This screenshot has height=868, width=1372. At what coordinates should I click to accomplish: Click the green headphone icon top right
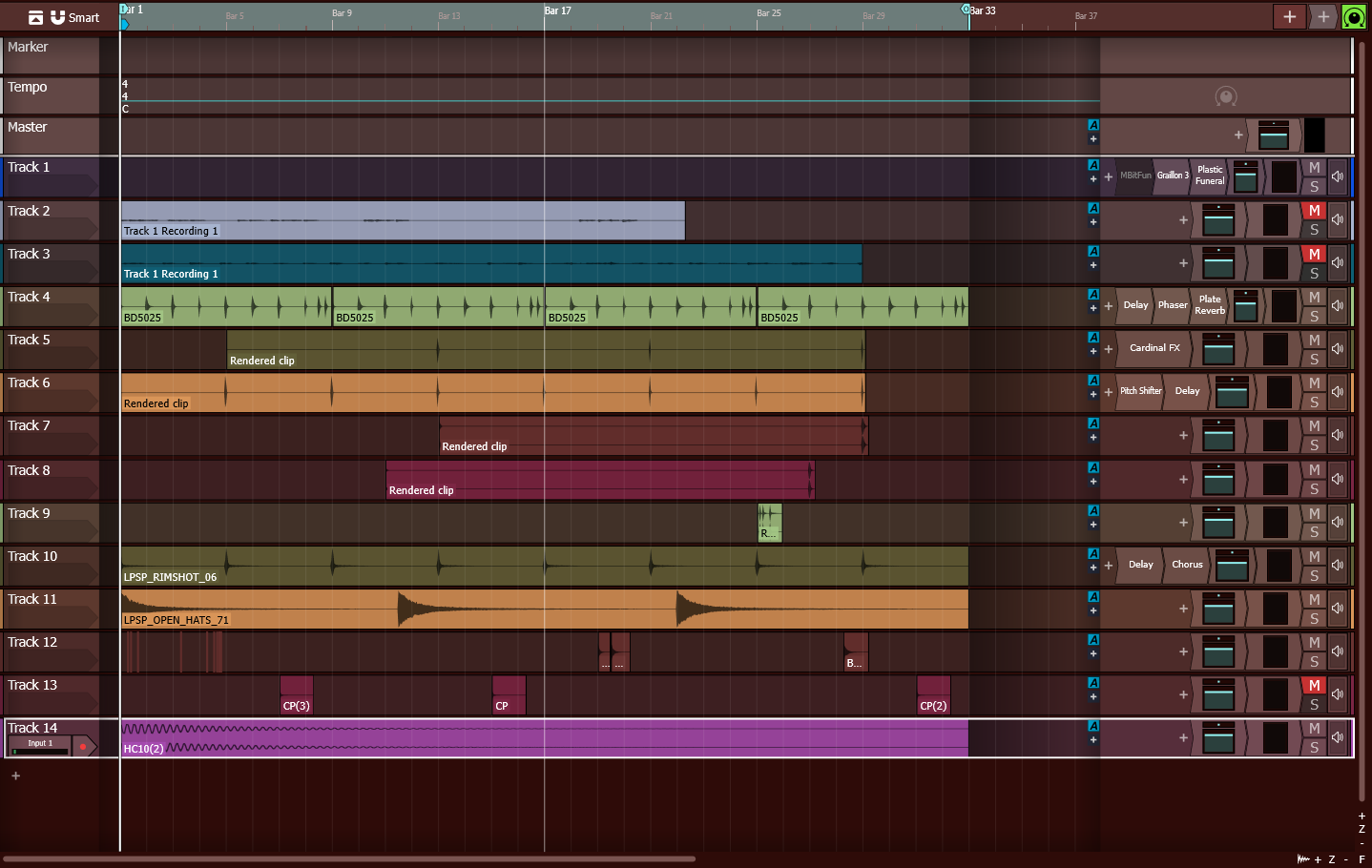click(1354, 16)
